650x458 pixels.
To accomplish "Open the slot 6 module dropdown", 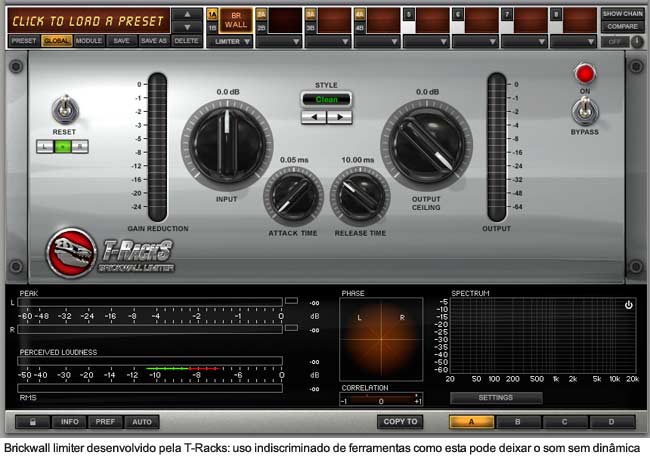I will [475, 41].
